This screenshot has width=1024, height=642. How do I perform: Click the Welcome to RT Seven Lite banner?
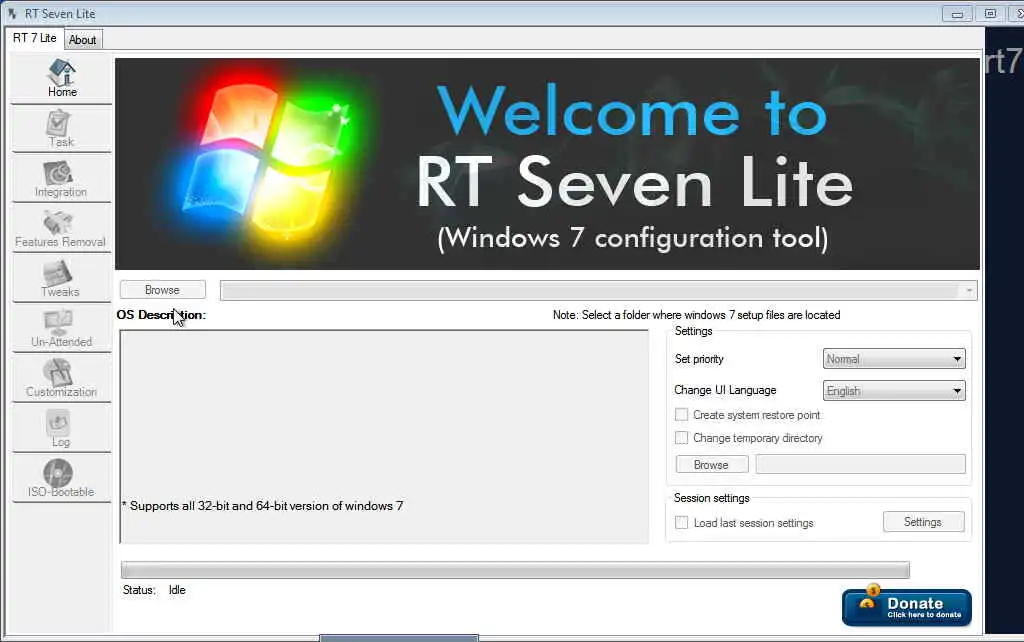[547, 164]
